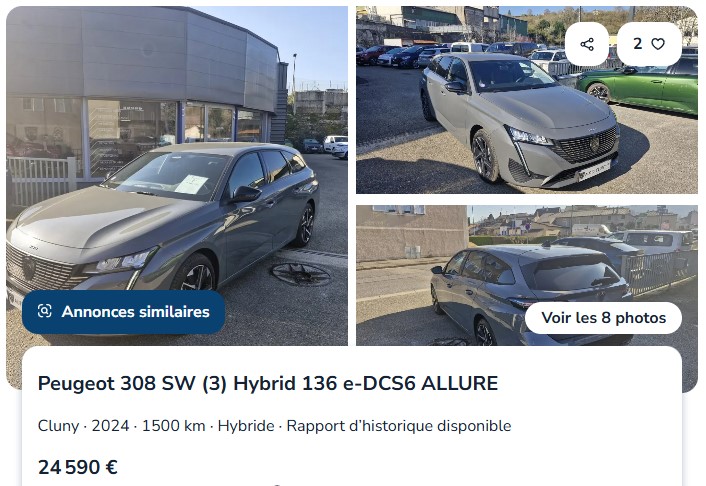706x486 pixels.
Task: Click the Peugeot 308 SW listing title
Action: 268,383
